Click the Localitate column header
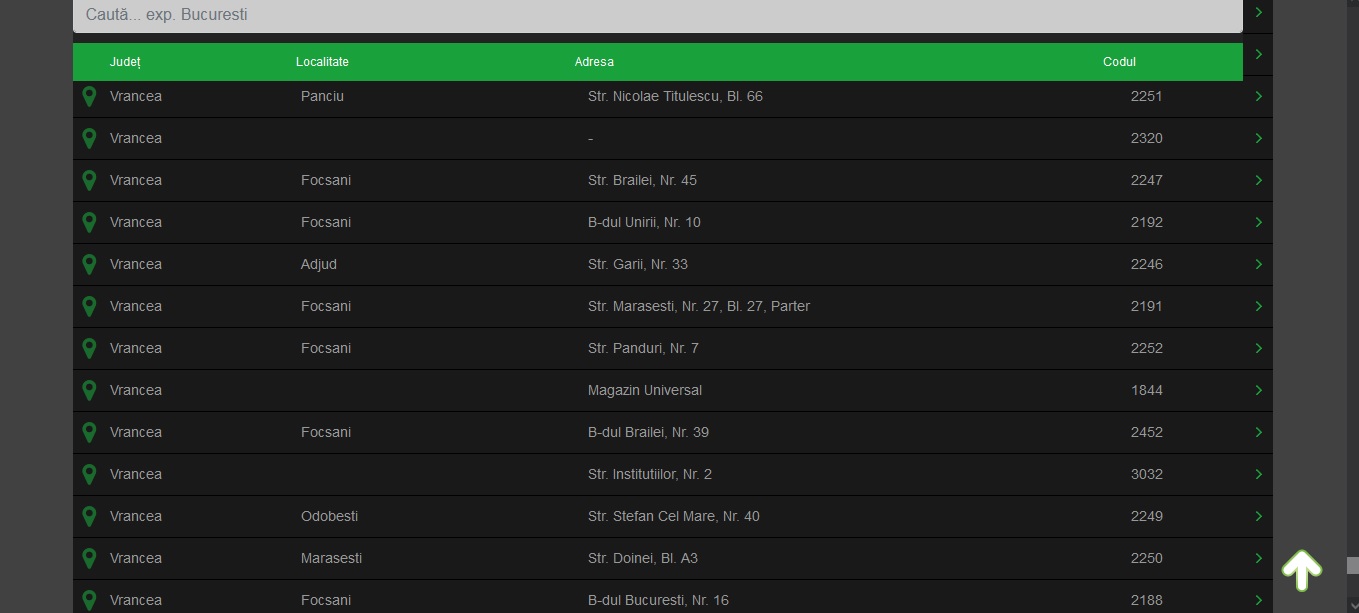The width and height of the screenshot is (1359, 613). 322,62
